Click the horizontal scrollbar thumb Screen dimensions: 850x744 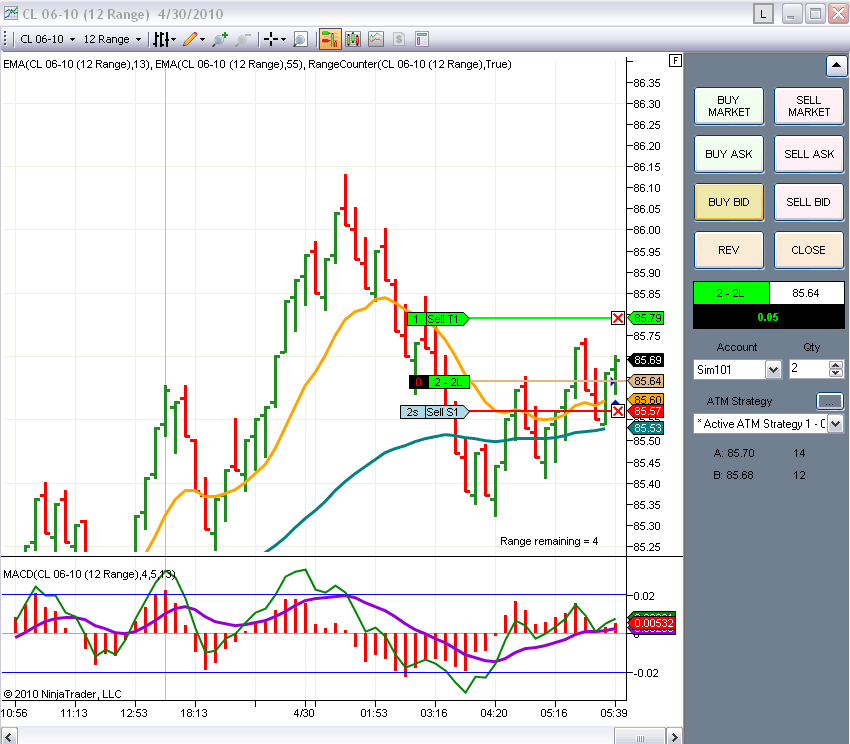click(640, 736)
